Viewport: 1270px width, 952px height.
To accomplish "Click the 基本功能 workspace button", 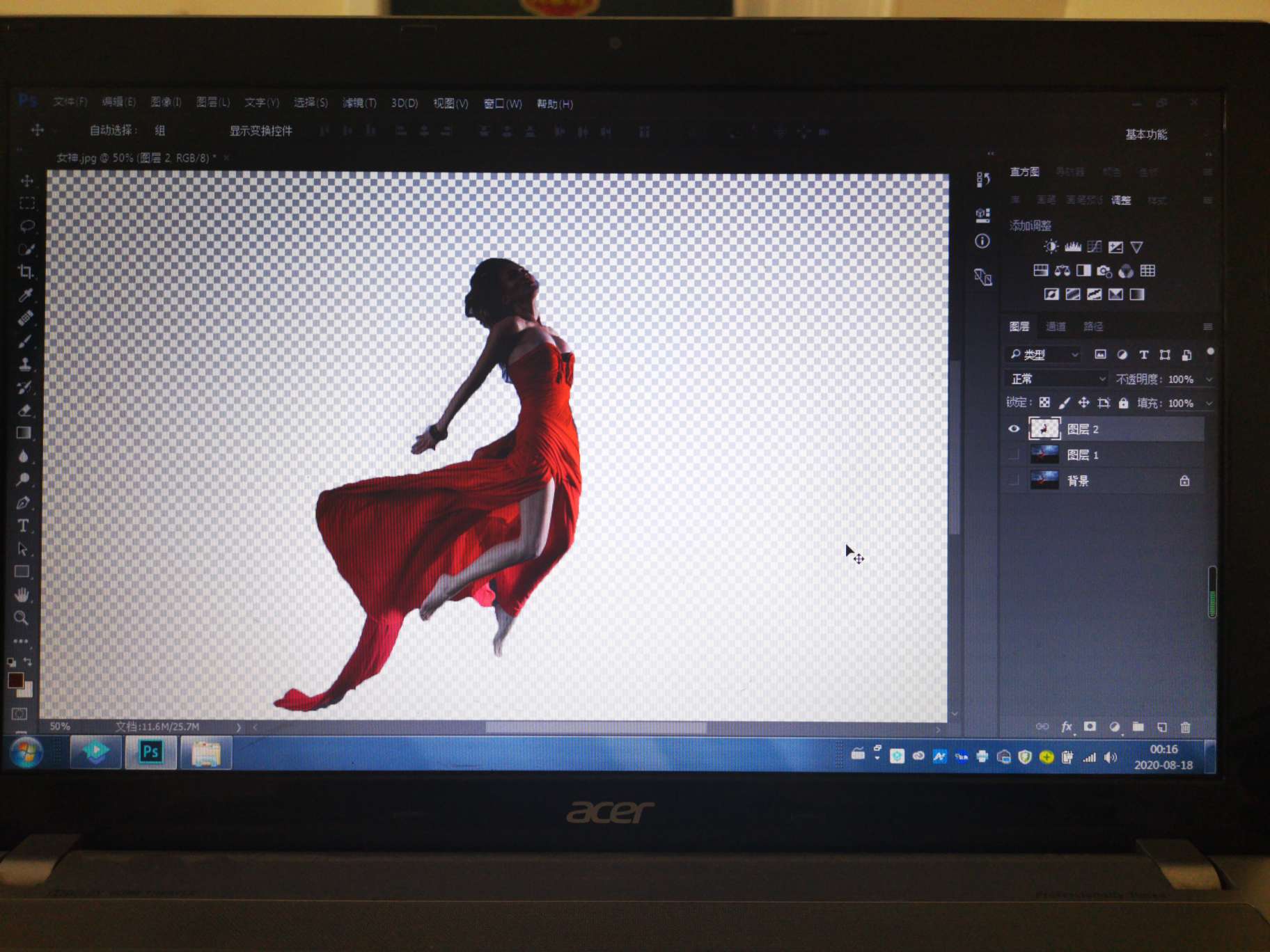I will [x=1146, y=134].
